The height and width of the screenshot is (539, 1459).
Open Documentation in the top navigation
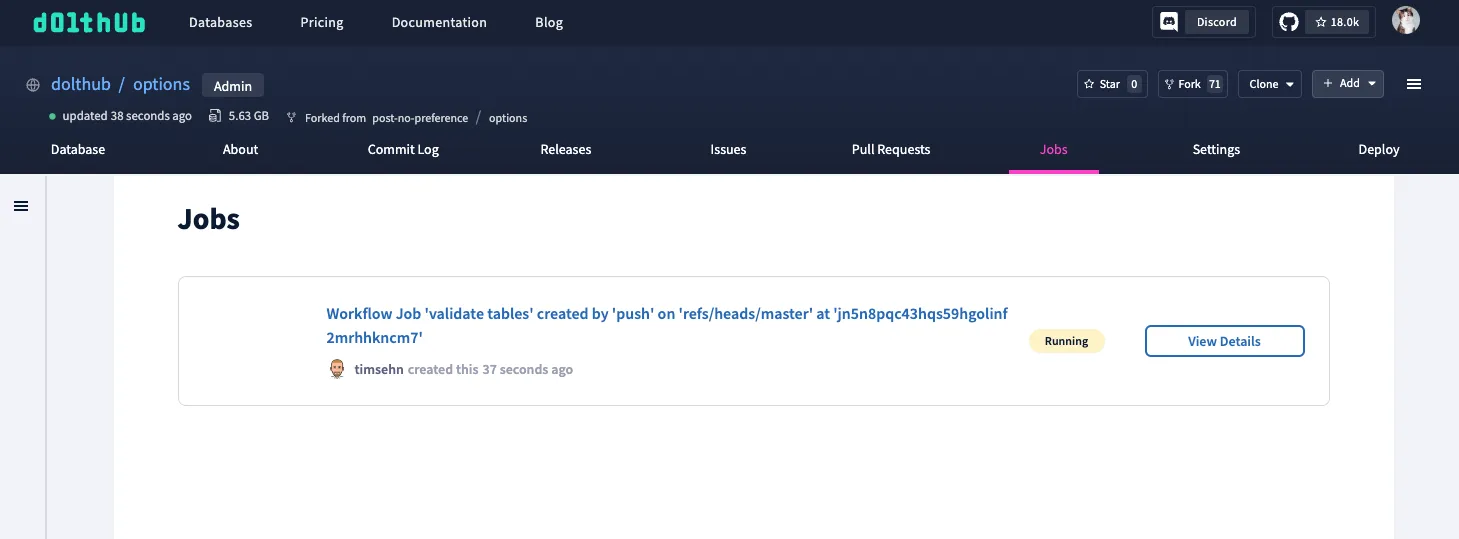[439, 22]
